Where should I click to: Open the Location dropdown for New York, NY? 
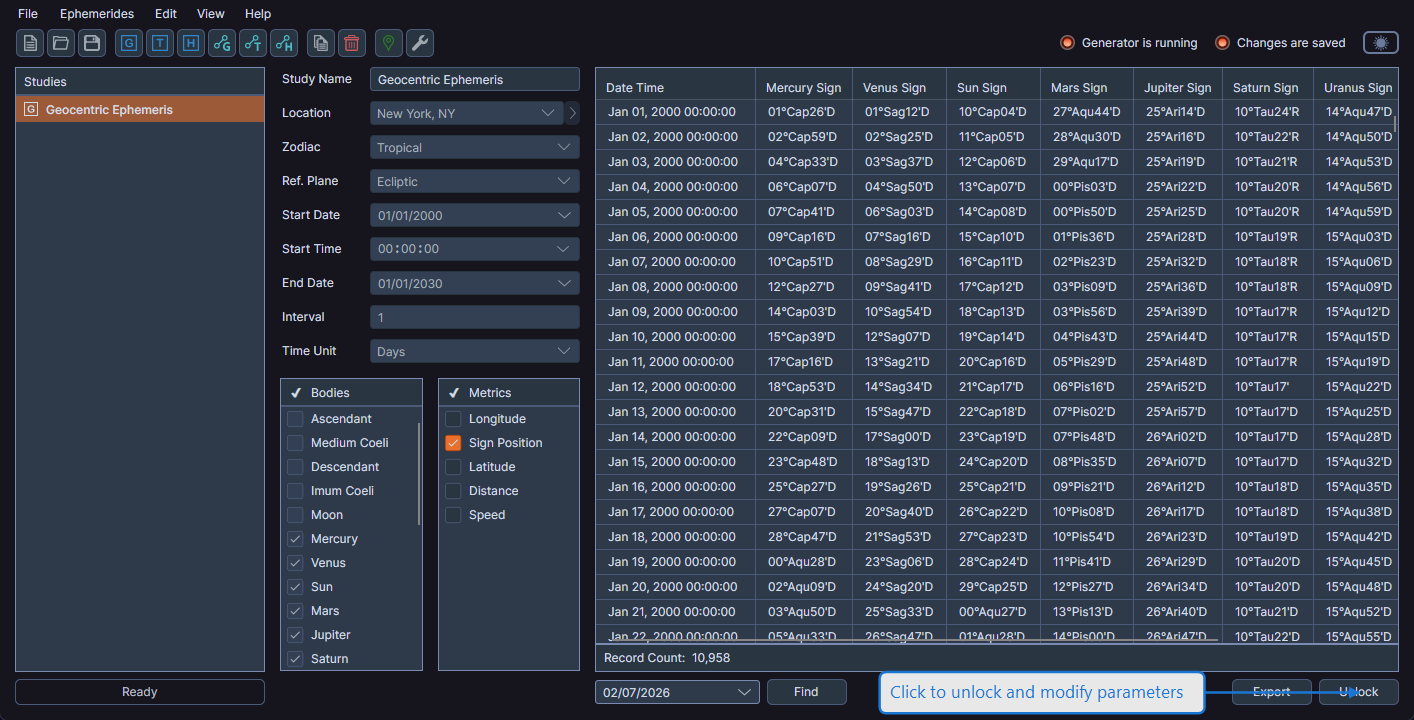pos(465,112)
